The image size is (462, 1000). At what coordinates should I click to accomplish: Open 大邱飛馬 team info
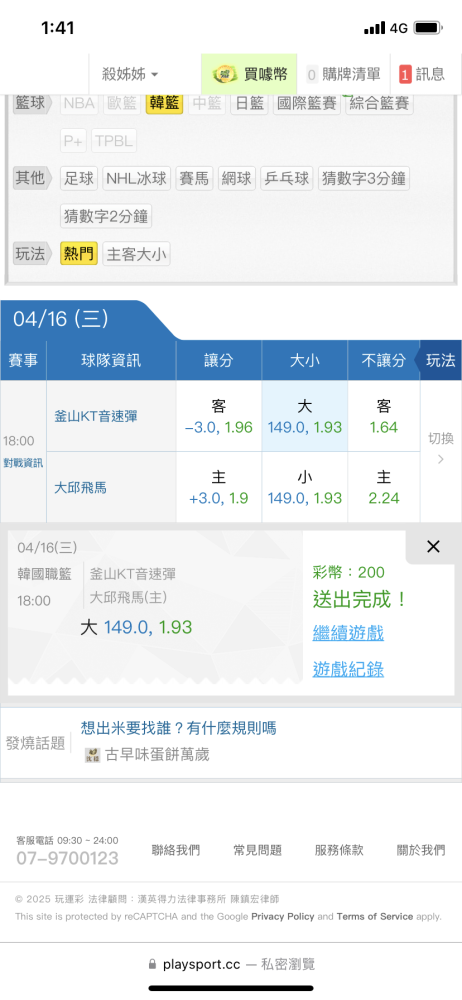coord(80,488)
